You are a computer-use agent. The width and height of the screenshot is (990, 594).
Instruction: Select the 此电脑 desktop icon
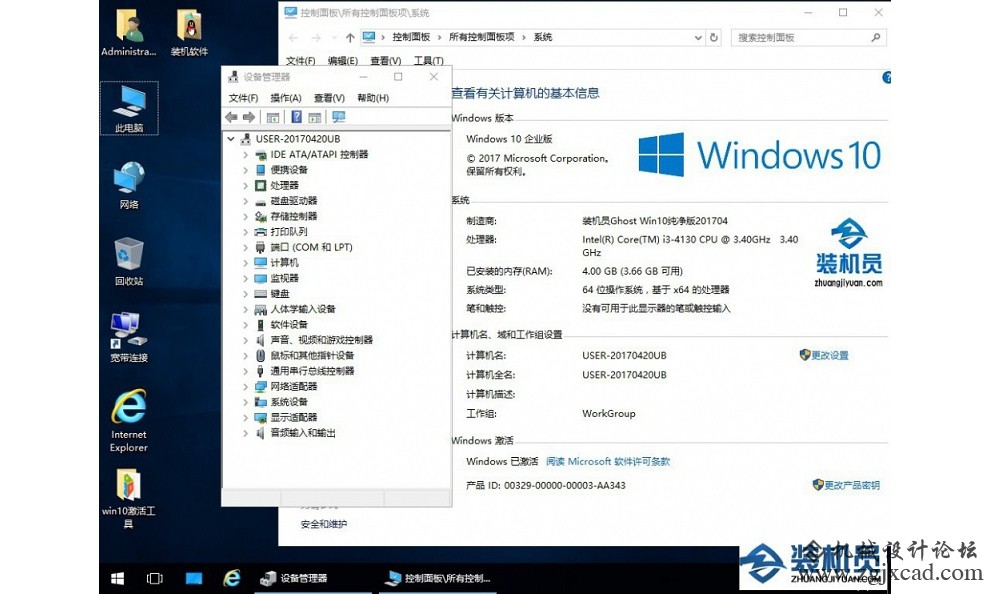click(x=129, y=108)
